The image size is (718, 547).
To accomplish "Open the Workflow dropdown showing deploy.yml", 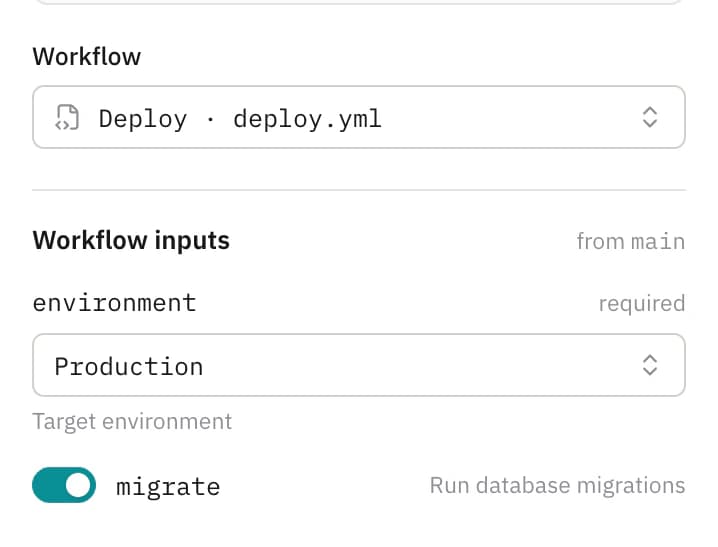I will point(359,117).
